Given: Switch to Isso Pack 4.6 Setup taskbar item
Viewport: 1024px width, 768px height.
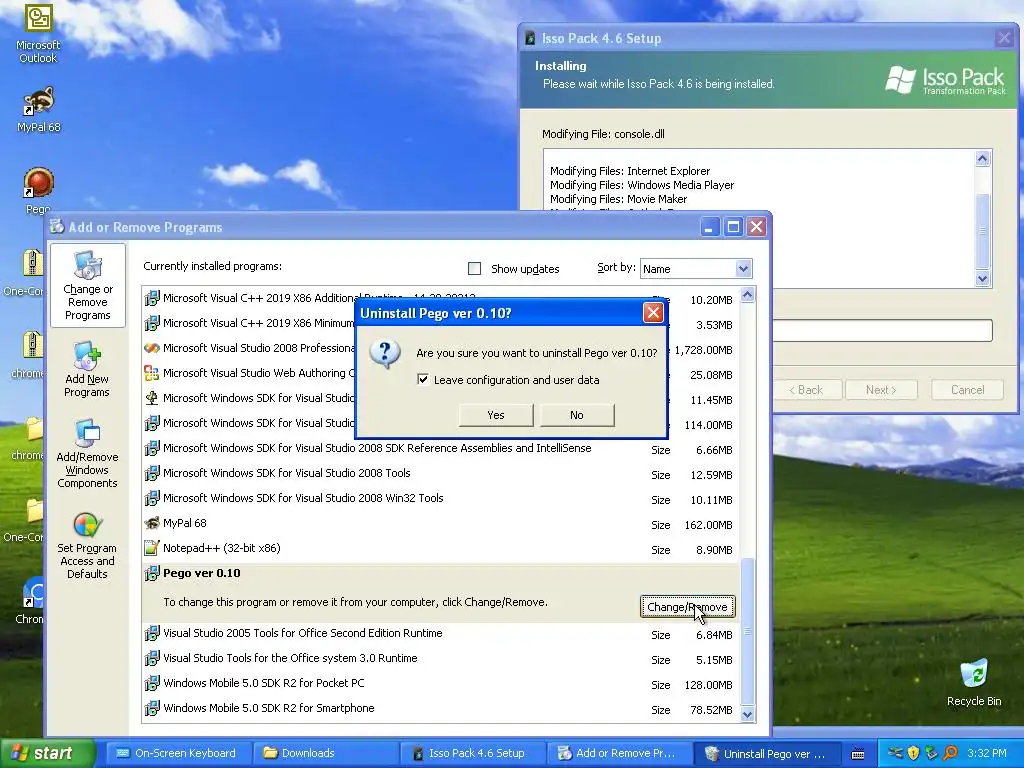Looking at the screenshot, I should pos(473,753).
